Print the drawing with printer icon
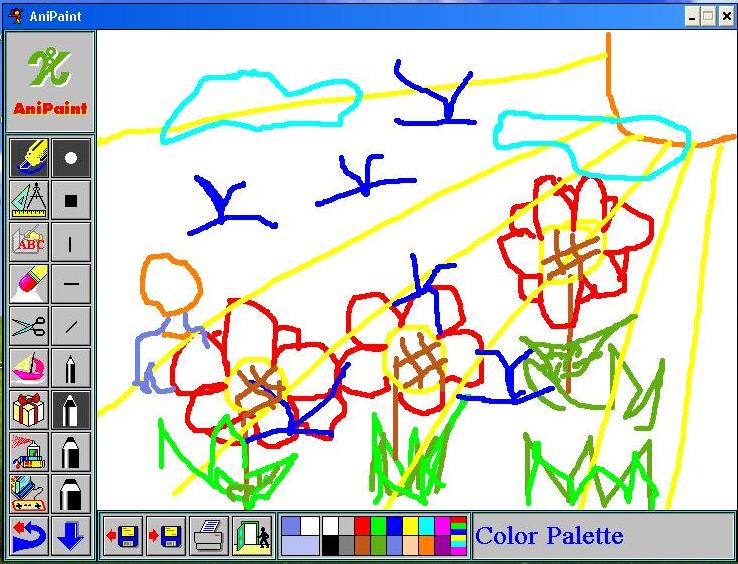Screen dimensions: 738x564 (208, 535)
